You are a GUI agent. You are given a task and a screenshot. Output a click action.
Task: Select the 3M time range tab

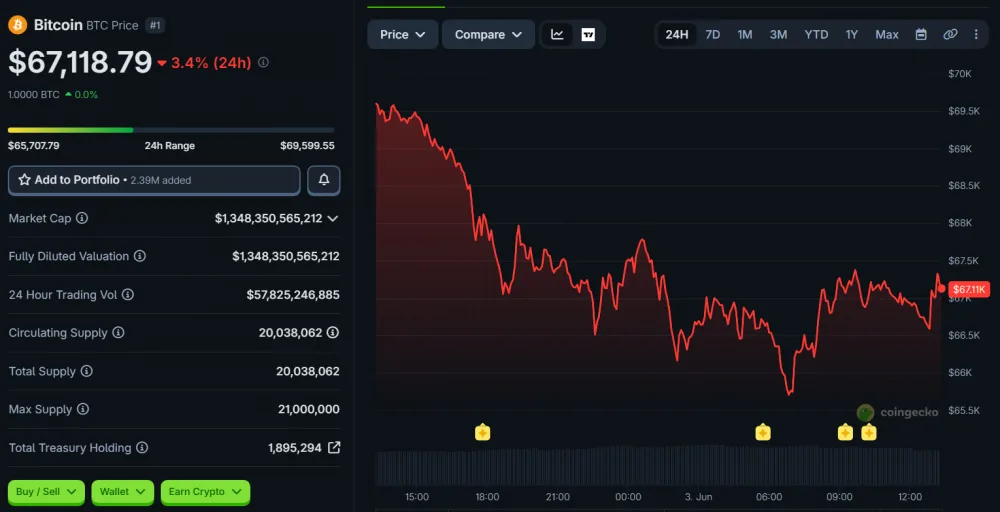coord(778,34)
